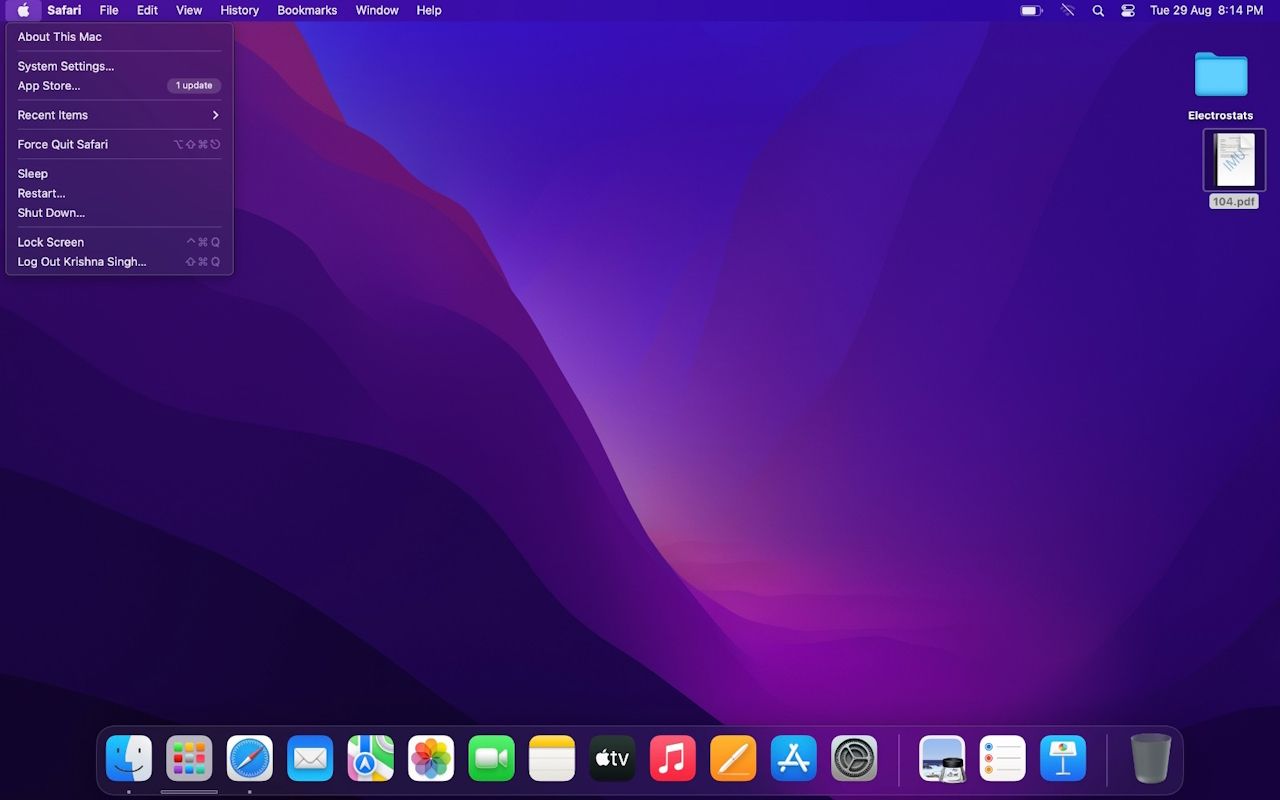Launch Maps from the Dock
The width and height of the screenshot is (1280, 800).
point(370,758)
